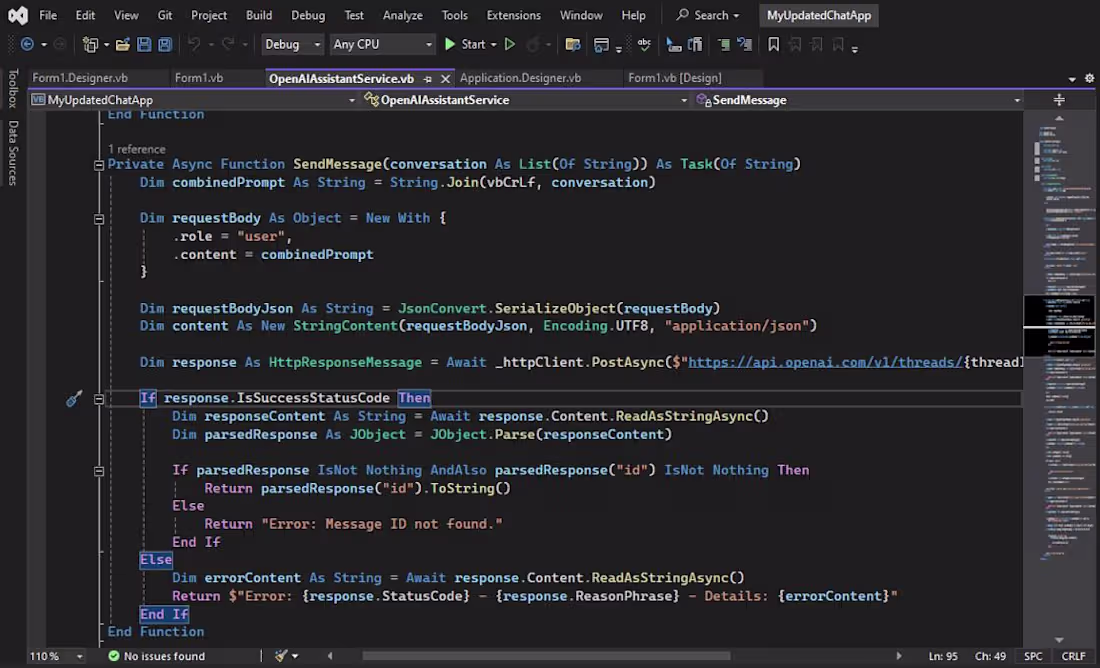Screen dimensions: 1100x668
Task: Click the green No issues found check icon
Action: tap(114, 656)
